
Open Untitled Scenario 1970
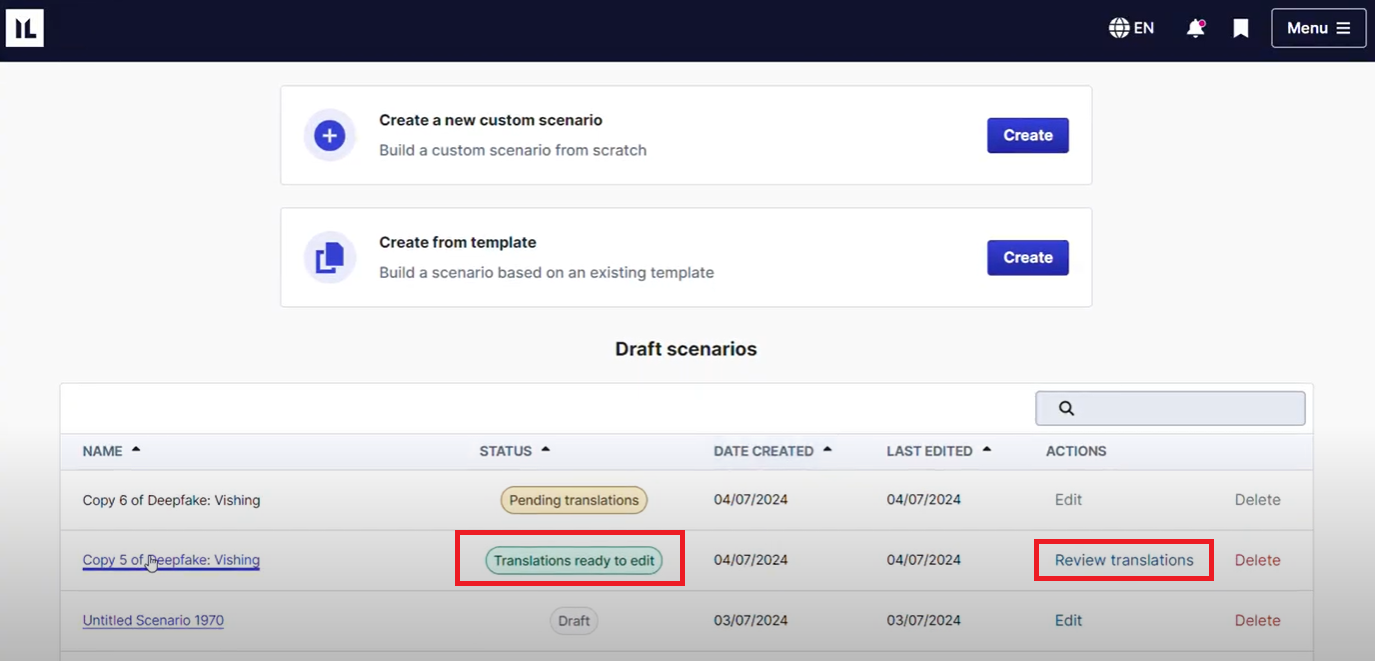[x=153, y=620]
